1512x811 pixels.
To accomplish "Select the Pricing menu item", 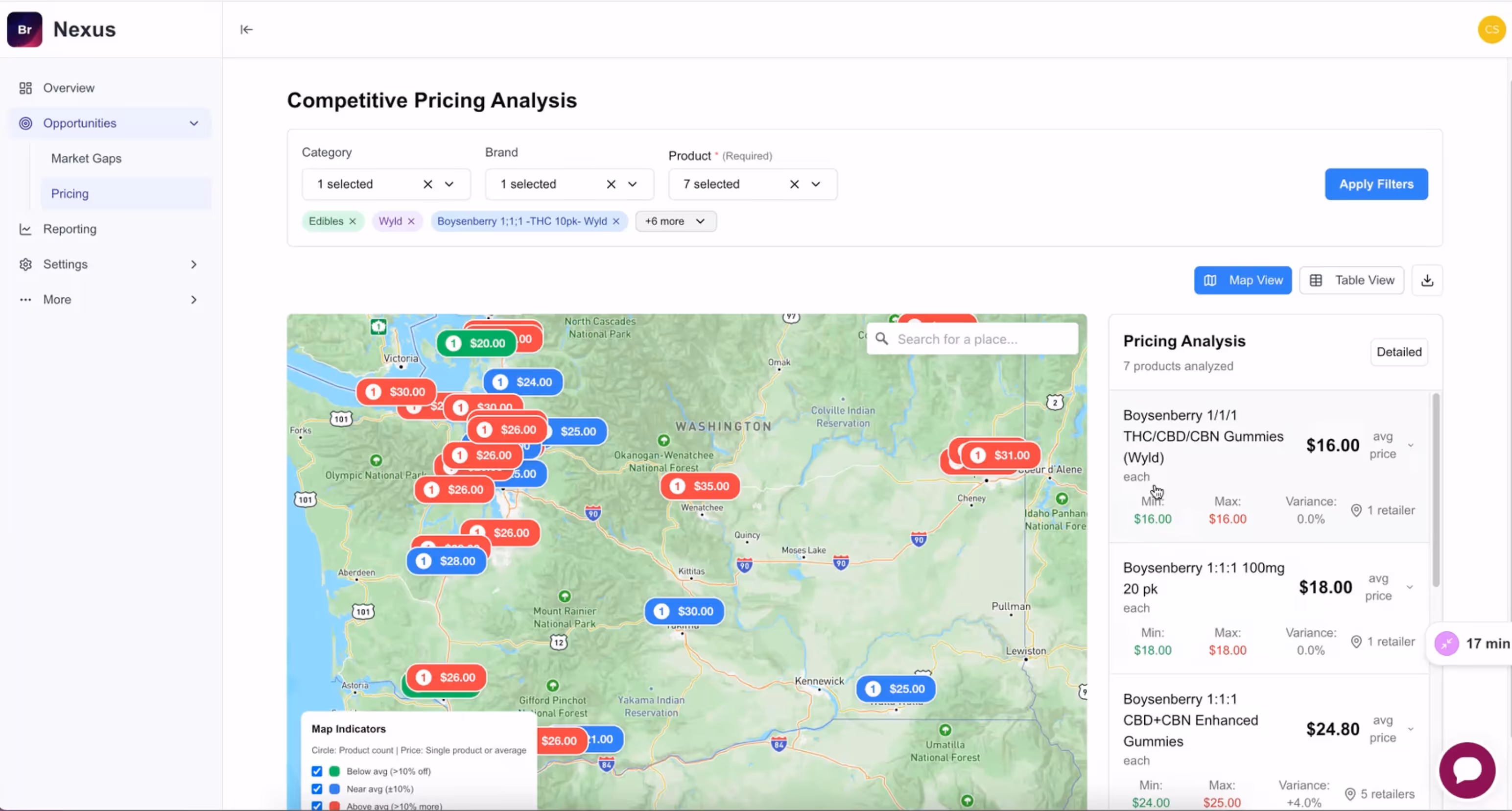I will pyautogui.click(x=126, y=194).
